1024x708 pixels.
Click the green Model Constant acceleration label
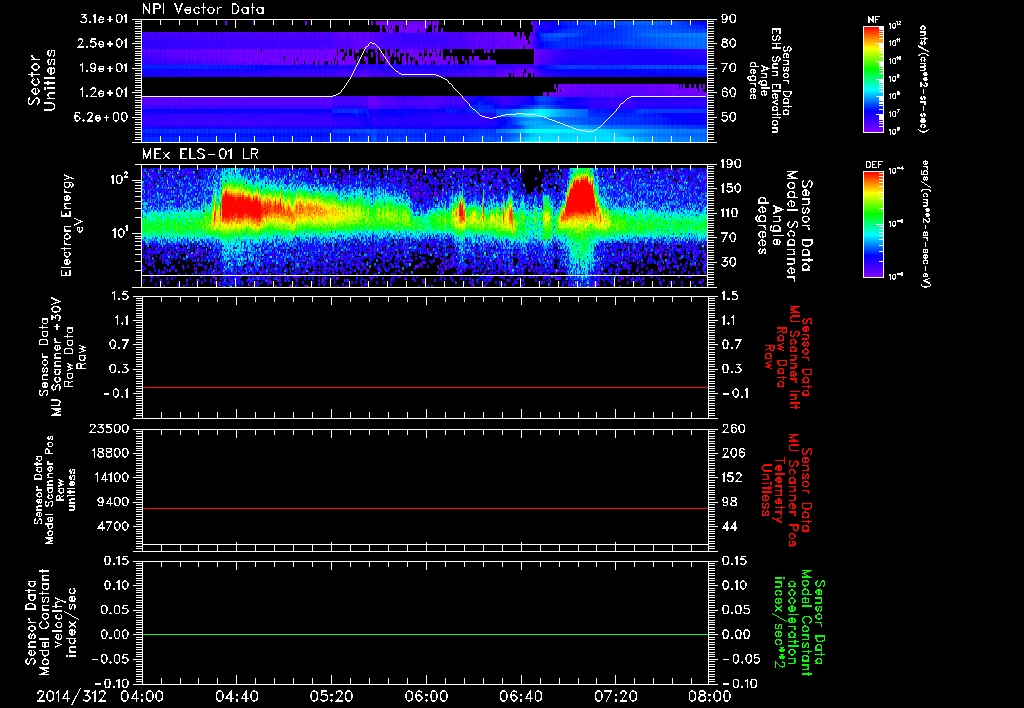tap(799, 623)
